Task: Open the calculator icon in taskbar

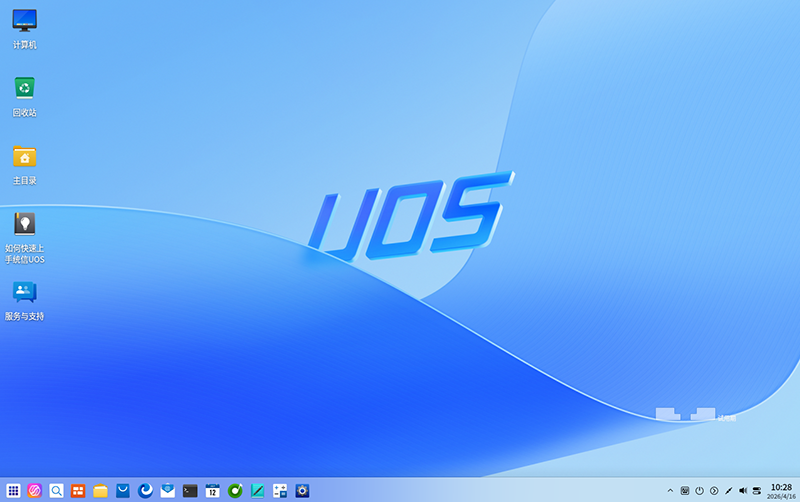Action: 280,491
